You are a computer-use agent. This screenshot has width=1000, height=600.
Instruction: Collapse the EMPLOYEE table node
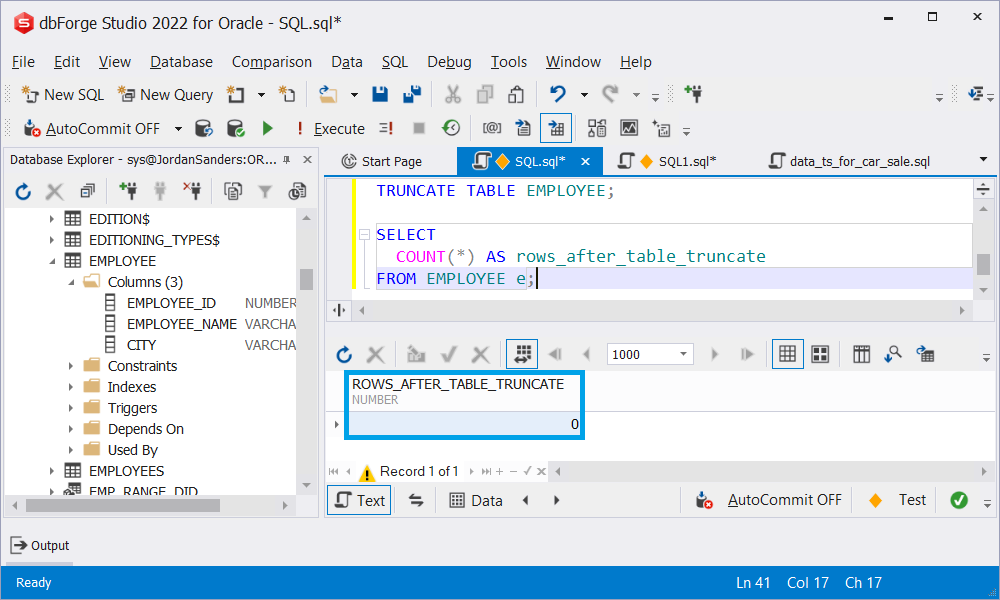tap(53, 260)
